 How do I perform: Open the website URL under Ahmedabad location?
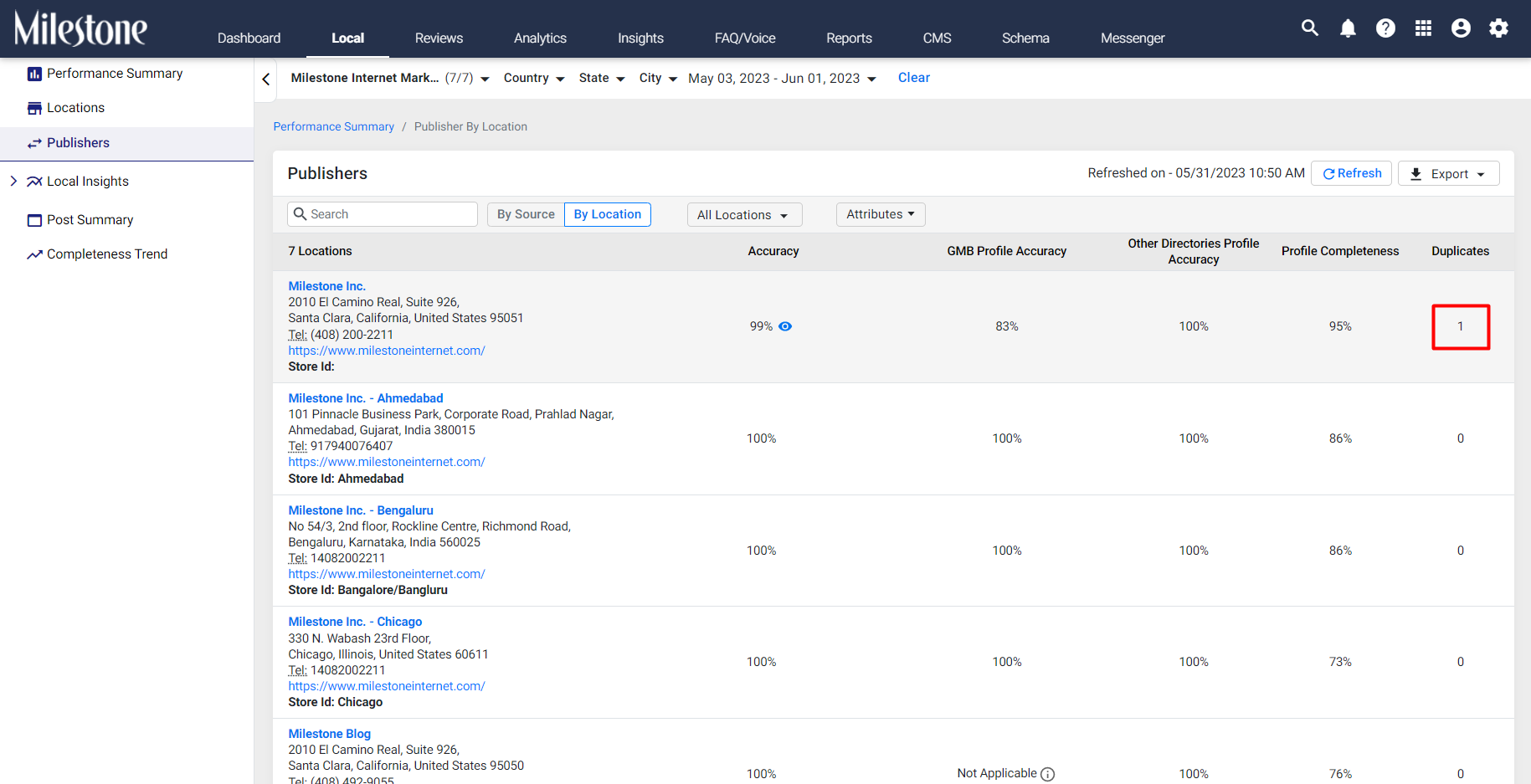click(x=387, y=462)
